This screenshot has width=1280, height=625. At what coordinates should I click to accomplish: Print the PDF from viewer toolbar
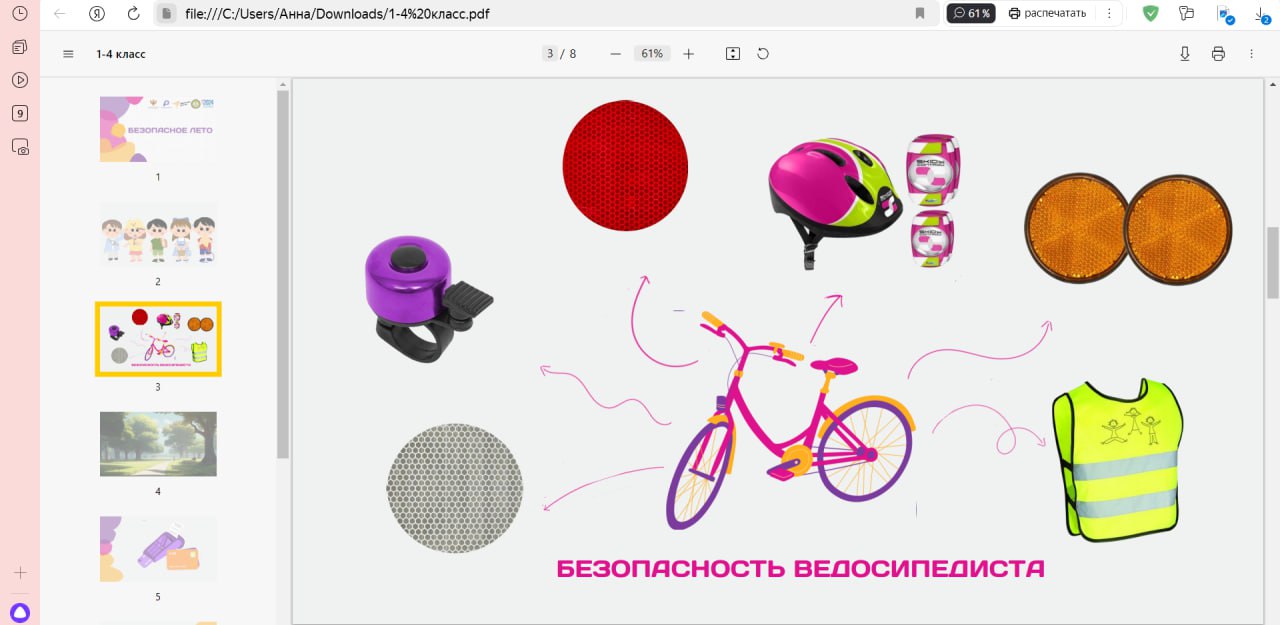1218,54
